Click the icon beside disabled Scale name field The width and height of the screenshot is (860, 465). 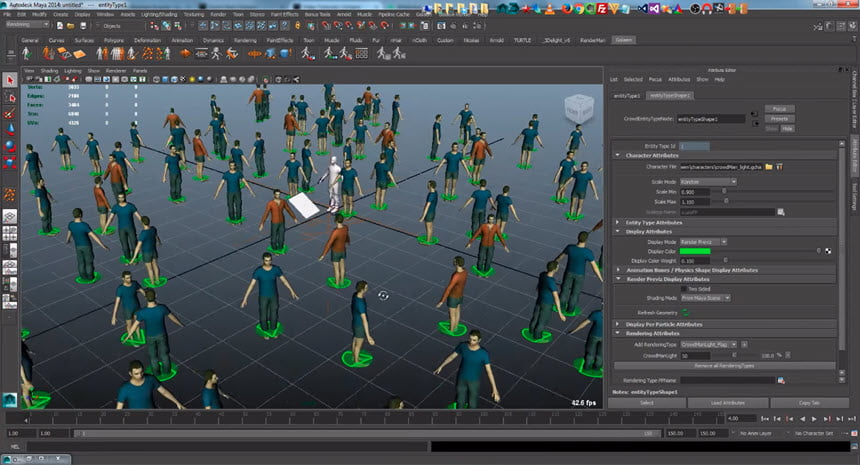781,212
